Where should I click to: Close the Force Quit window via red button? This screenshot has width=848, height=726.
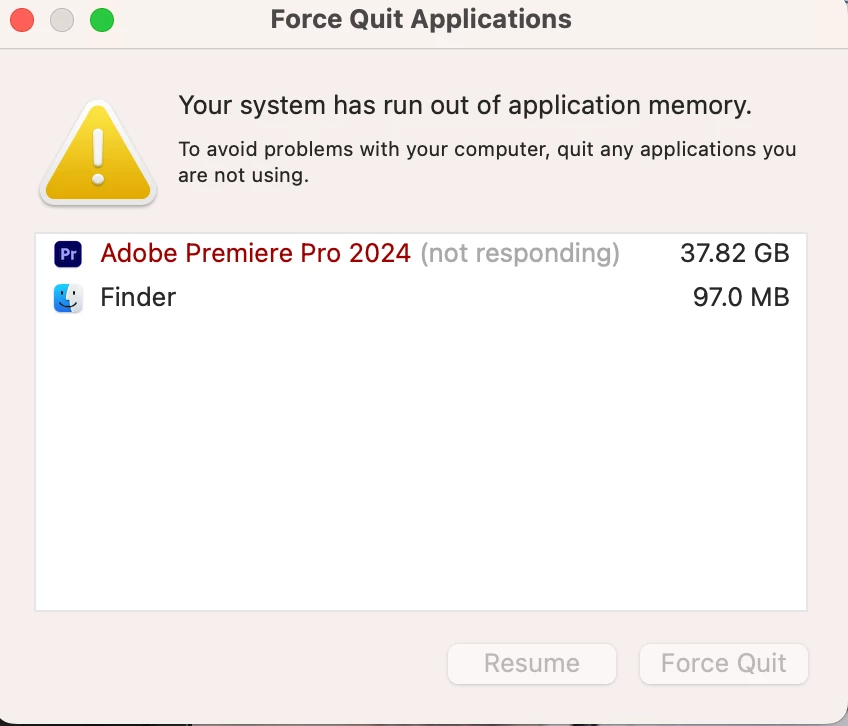[22, 19]
